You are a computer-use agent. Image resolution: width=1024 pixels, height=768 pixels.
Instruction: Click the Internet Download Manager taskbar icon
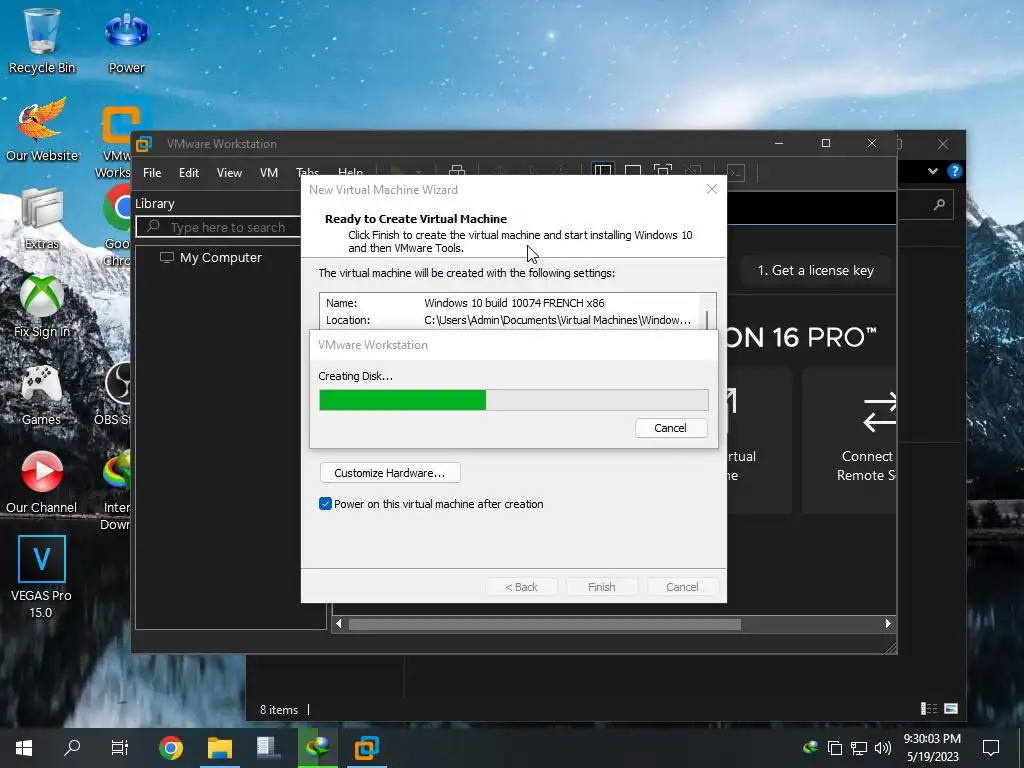[317, 748]
